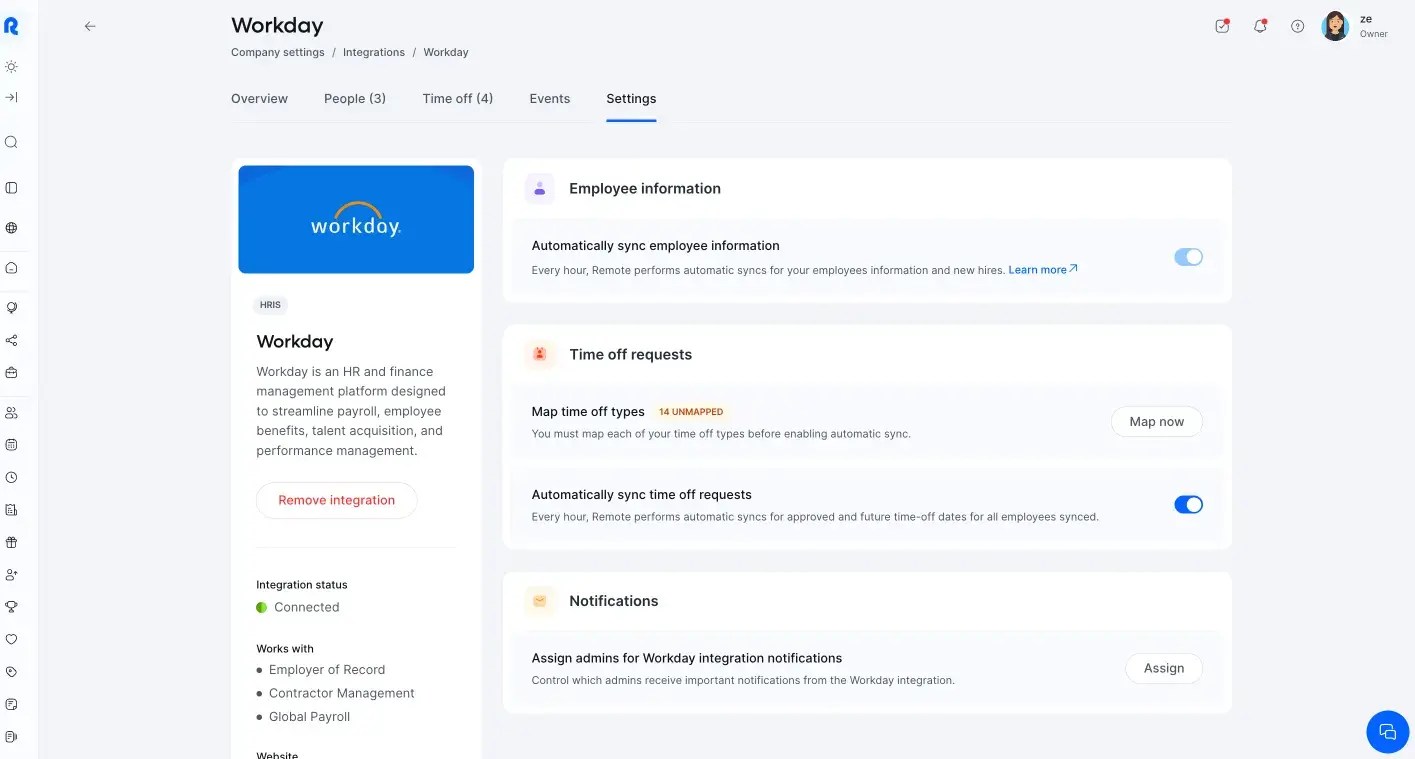
Task: Click the heart icon in the sidebar
Action: (11, 638)
